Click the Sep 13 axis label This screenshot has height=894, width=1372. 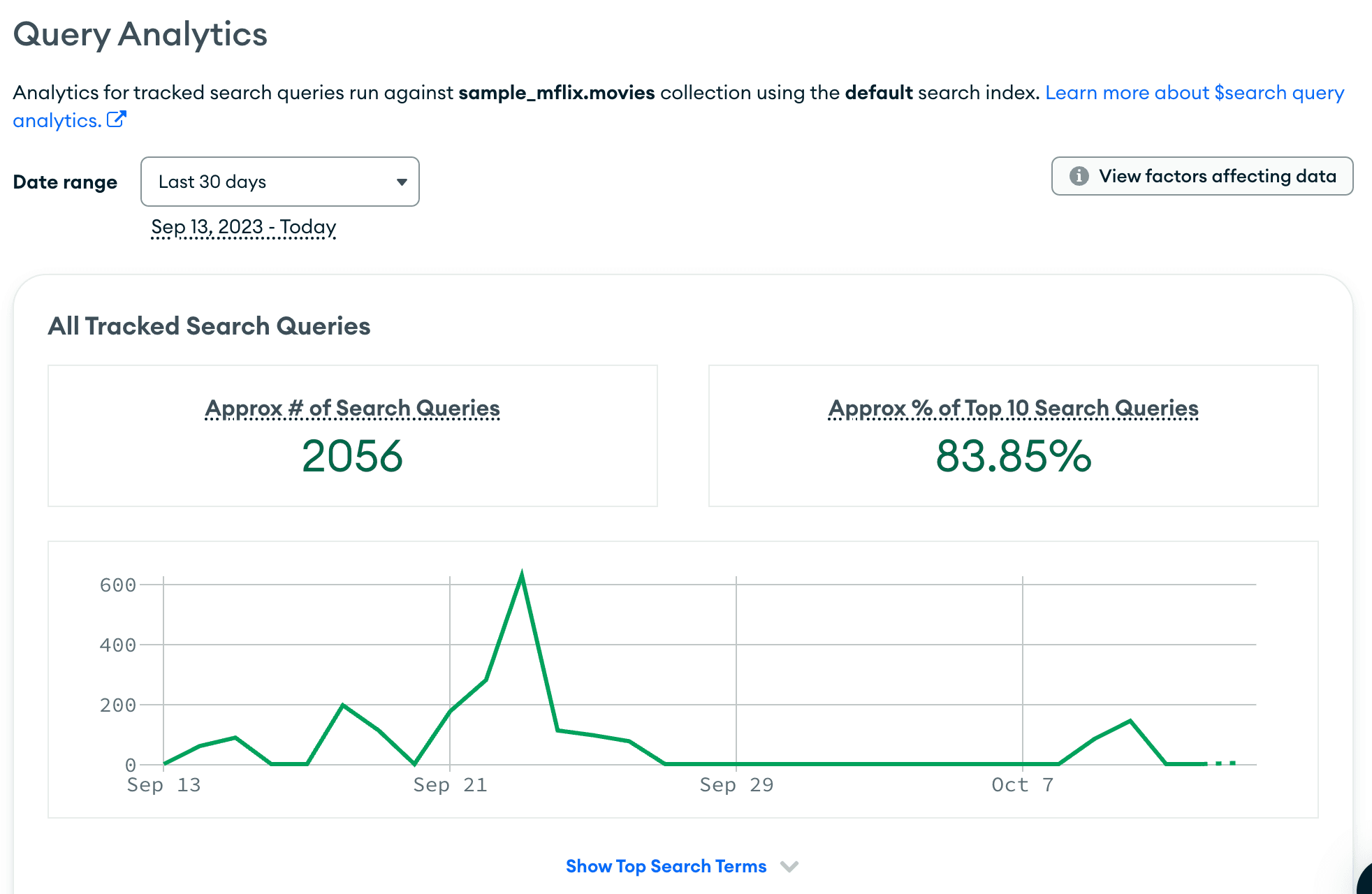coord(163,785)
